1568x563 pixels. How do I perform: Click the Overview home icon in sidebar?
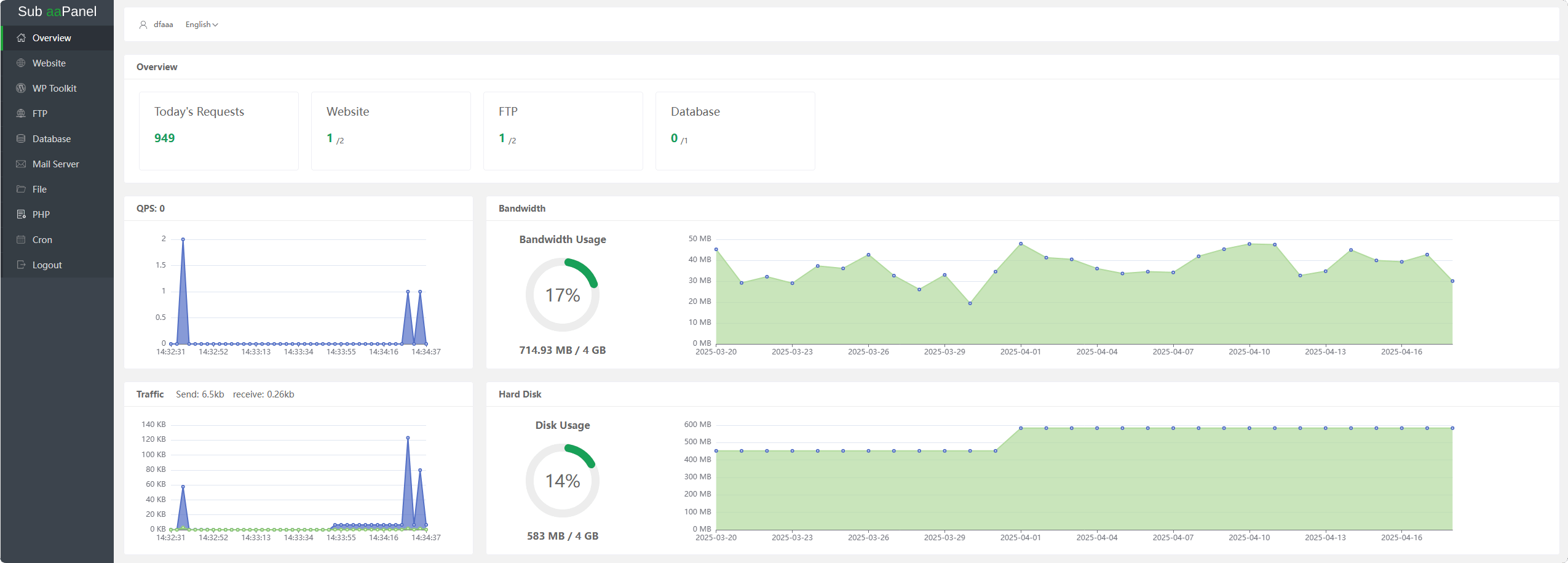coord(21,38)
